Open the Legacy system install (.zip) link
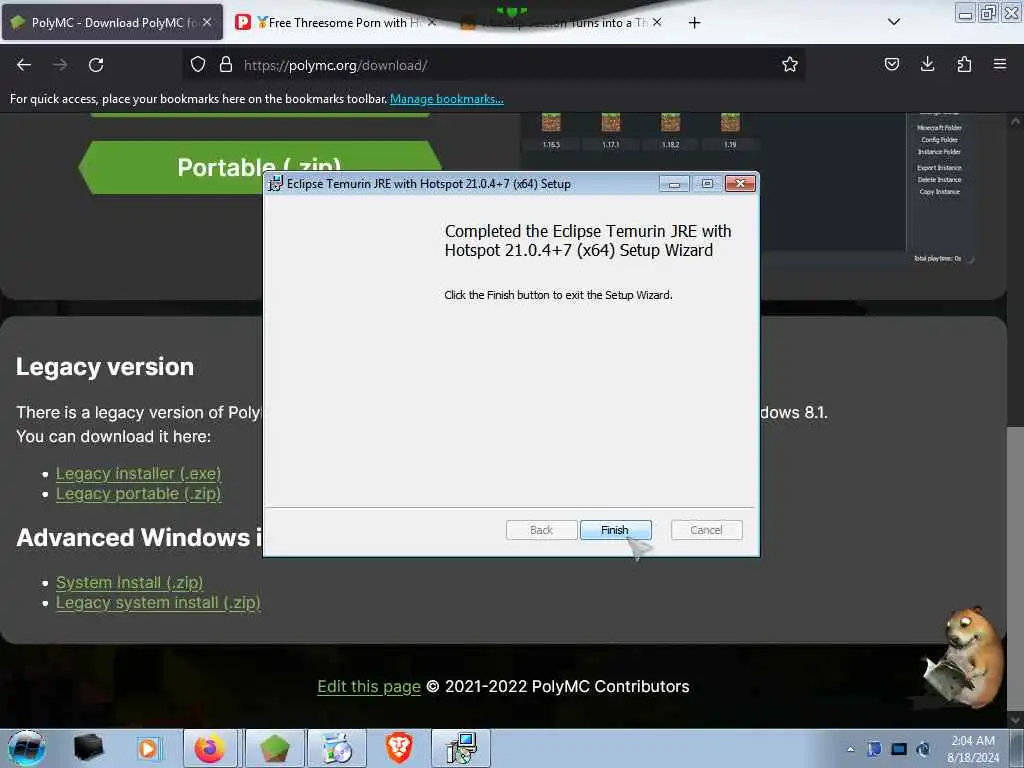 click(158, 603)
